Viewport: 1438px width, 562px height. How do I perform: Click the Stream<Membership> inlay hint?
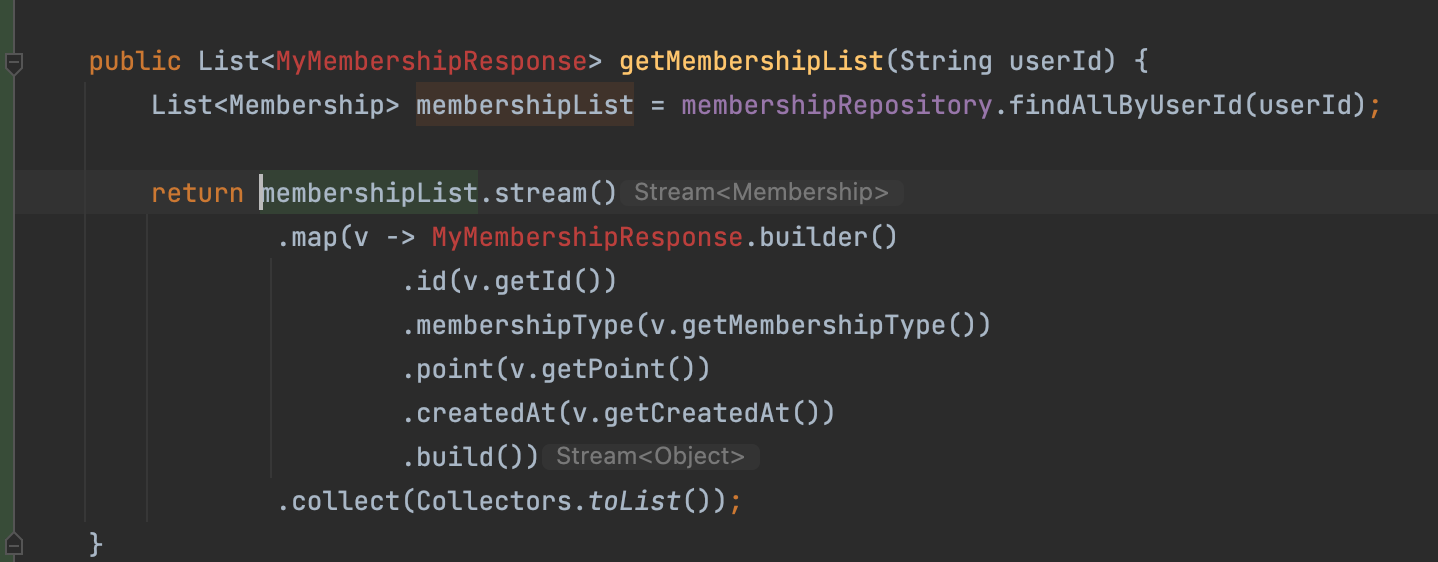[x=761, y=193]
